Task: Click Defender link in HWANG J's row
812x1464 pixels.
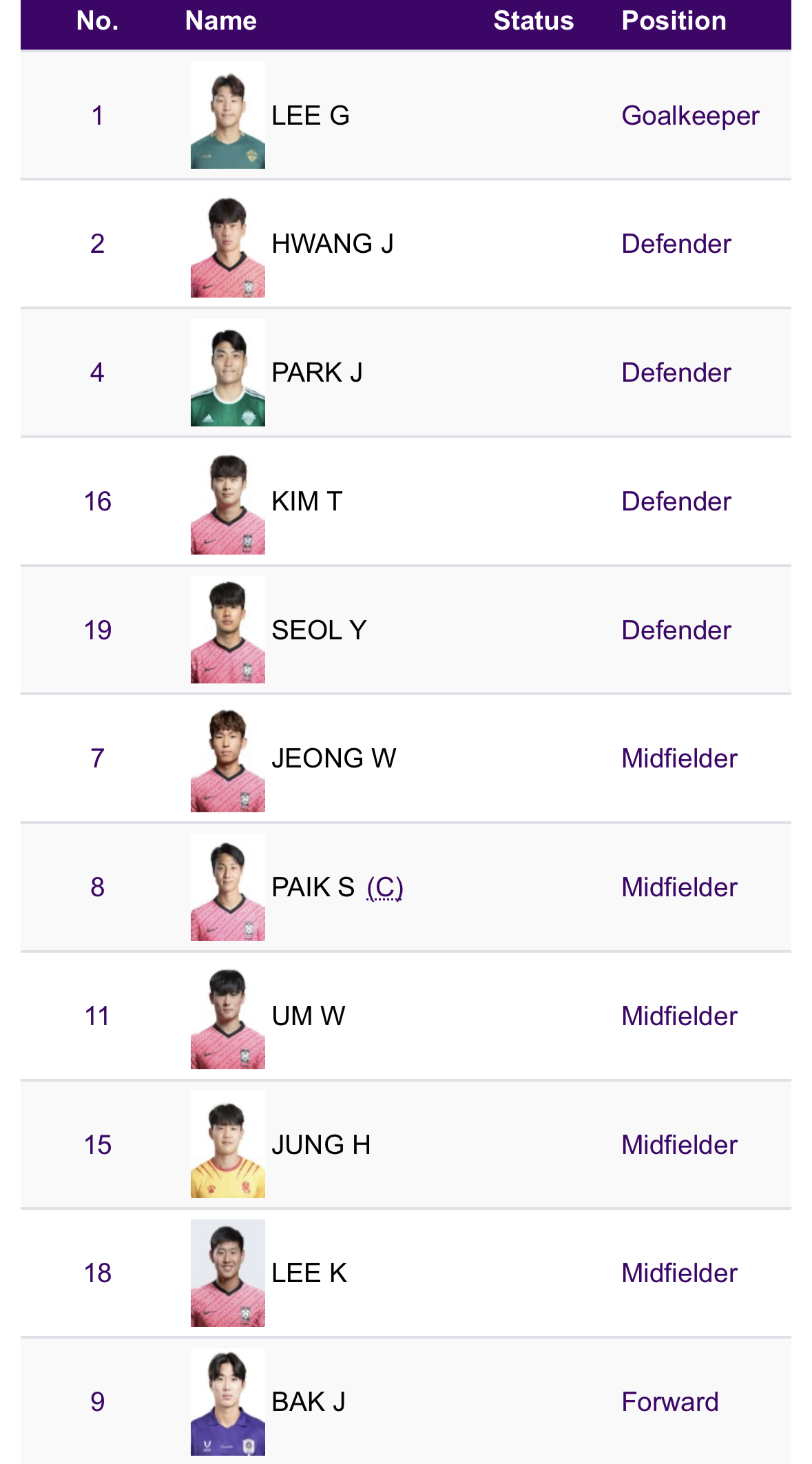Action: 676,244
